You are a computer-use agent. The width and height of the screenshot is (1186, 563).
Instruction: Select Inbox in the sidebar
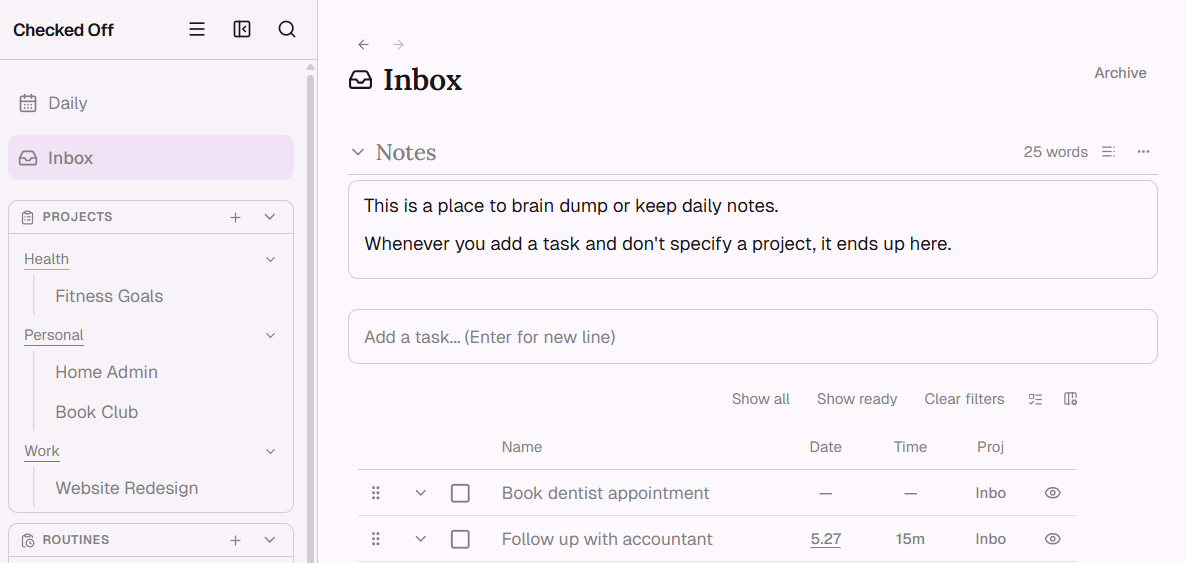point(151,157)
